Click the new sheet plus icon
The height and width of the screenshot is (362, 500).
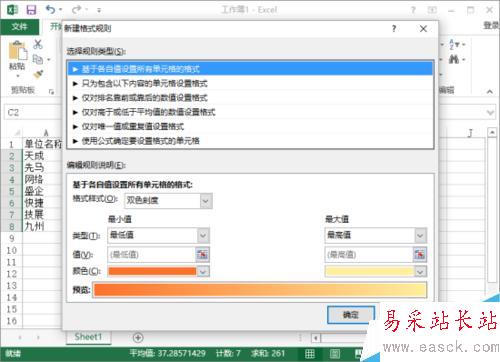point(138,338)
